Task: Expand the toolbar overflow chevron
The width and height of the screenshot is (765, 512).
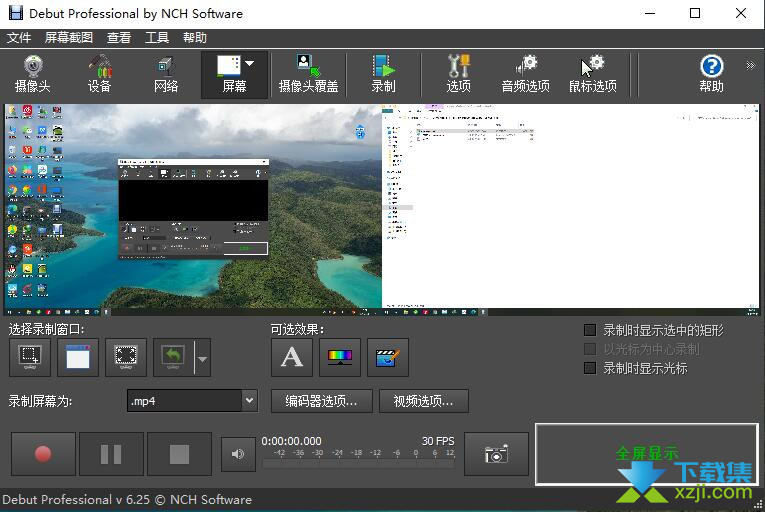Action: pyautogui.click(x=750, y=65)
